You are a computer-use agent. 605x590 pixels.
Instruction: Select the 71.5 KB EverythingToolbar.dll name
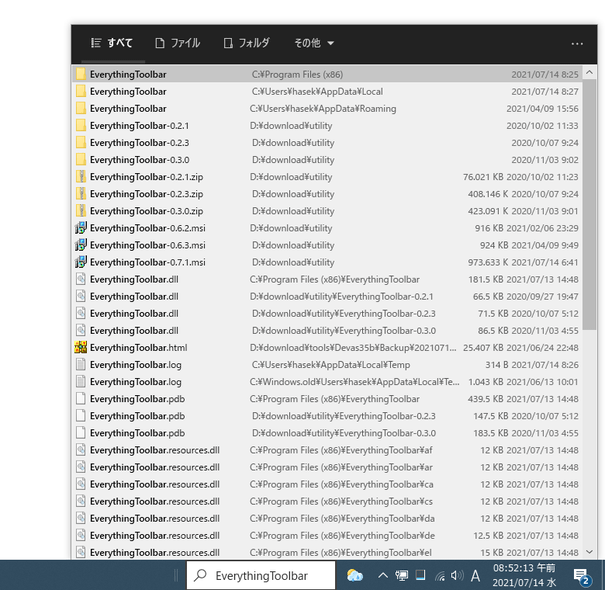(134, 314)
